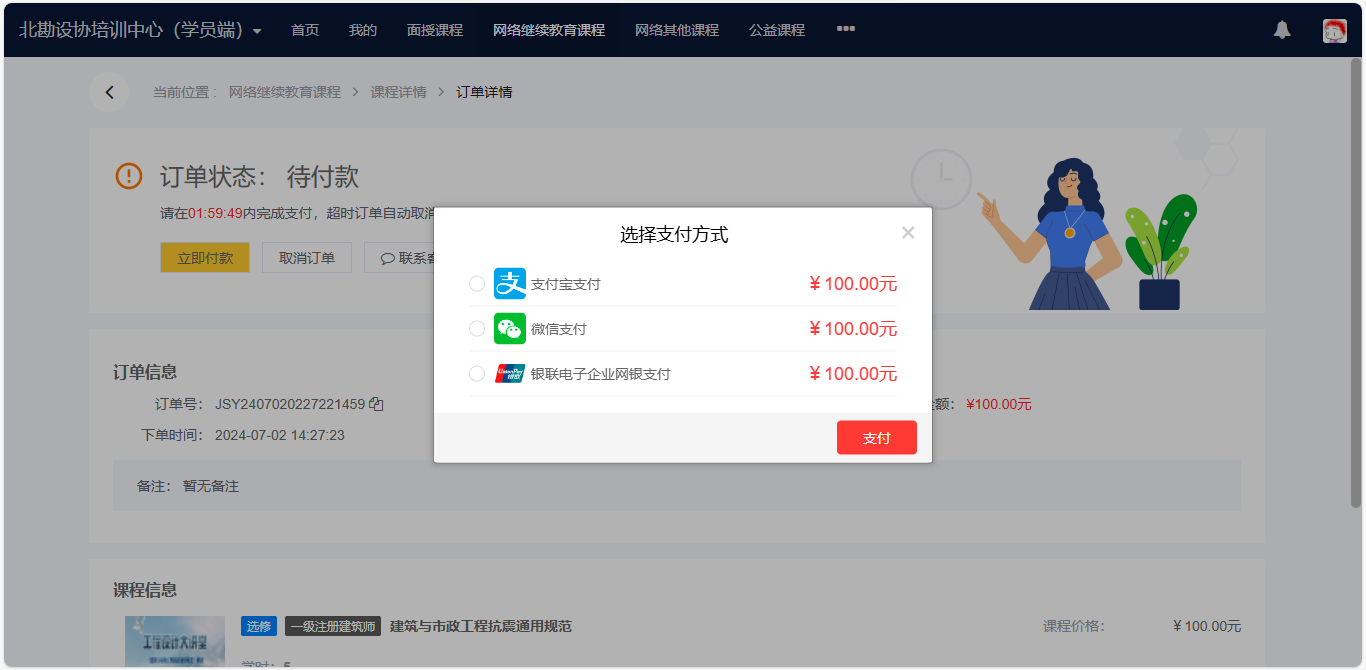
Task: Go to 首页 in the navigation bar
Action: [x=305, y=30]
